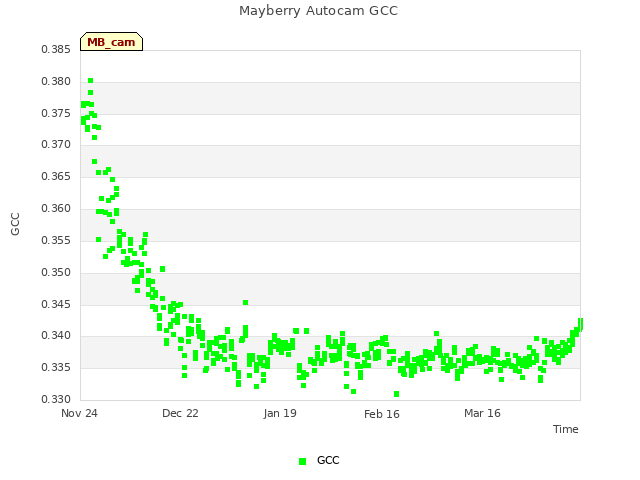Click the 0.365 y-axis value
Screen dimensions: 640x480
pos(56,176)
